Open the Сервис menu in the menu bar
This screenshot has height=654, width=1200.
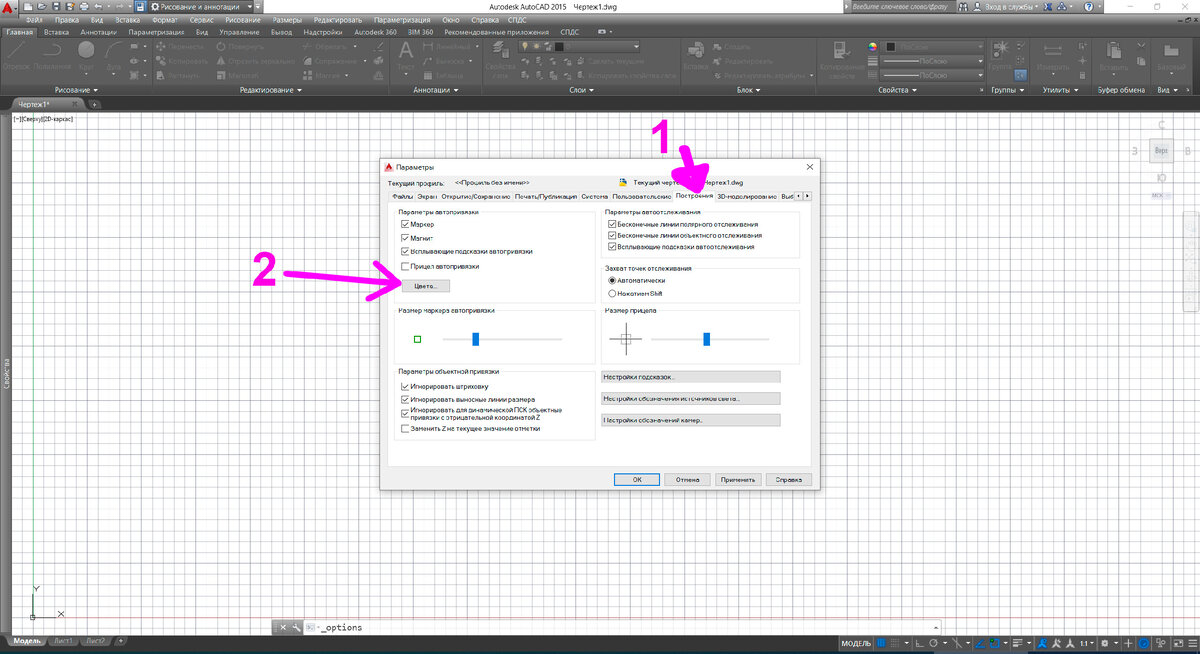201,19
